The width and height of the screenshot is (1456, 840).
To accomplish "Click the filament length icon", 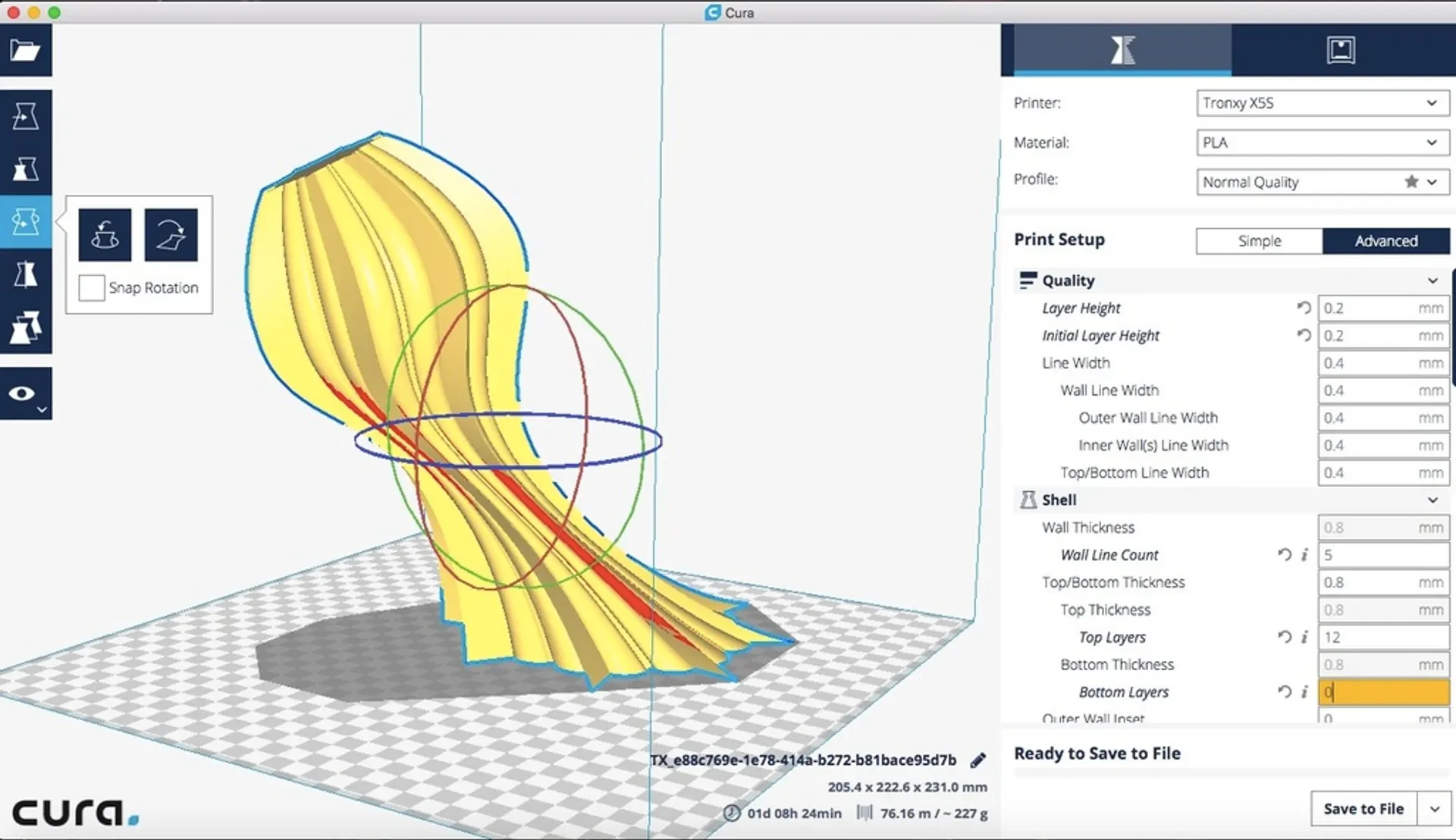I will click(864, 813).
